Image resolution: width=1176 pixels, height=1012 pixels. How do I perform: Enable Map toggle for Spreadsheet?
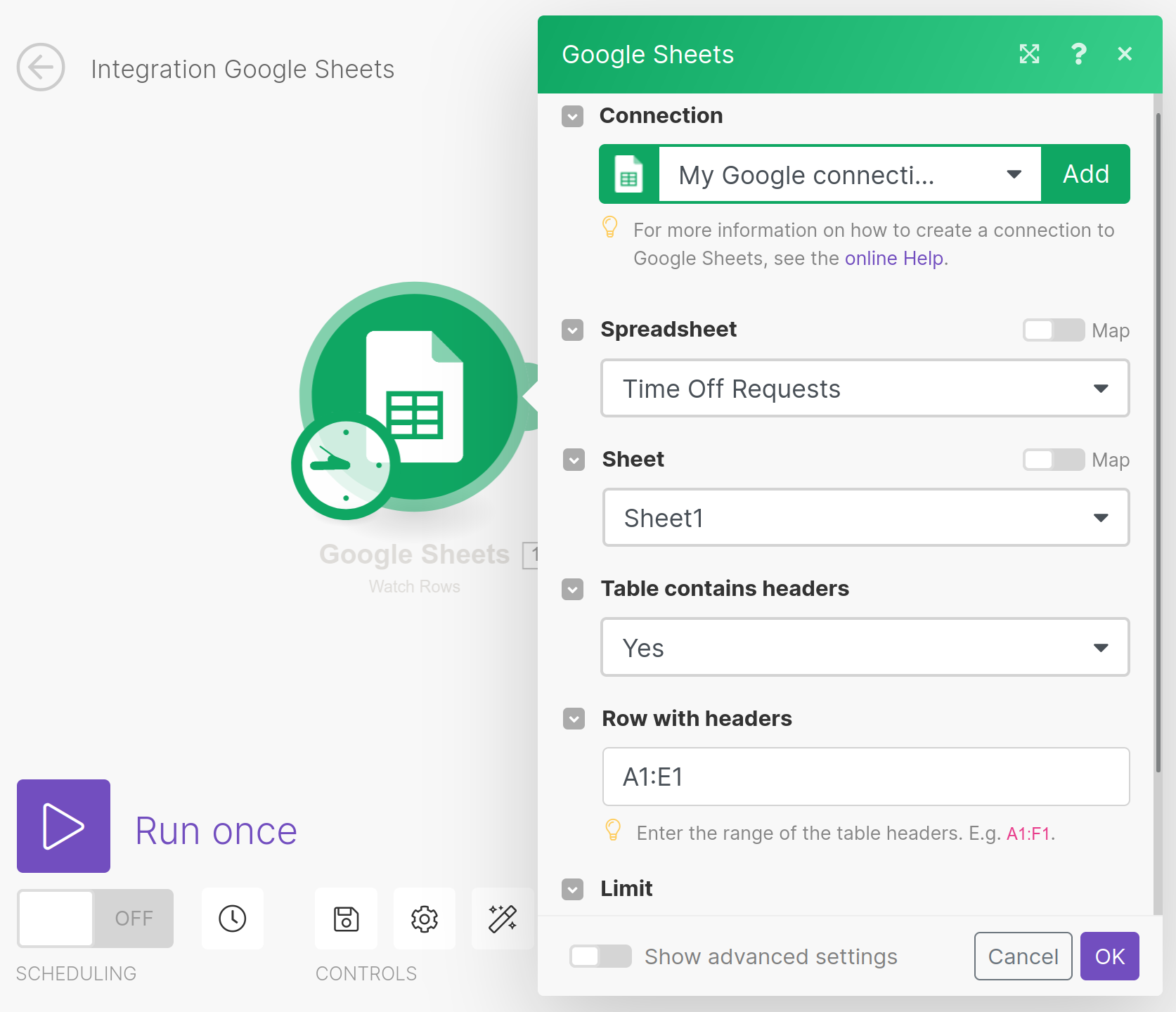1054,330
